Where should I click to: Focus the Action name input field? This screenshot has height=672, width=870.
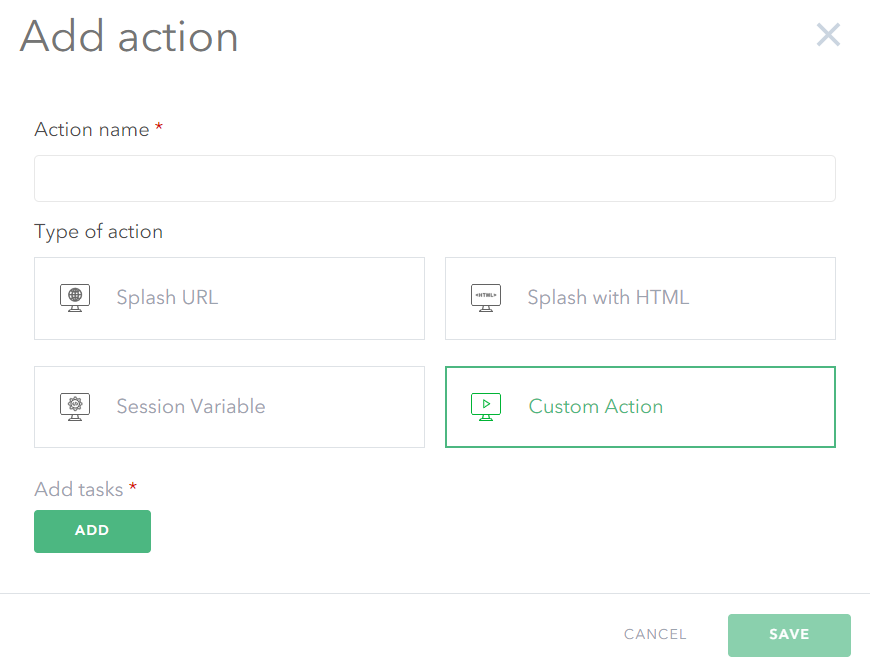click(434, 178)
